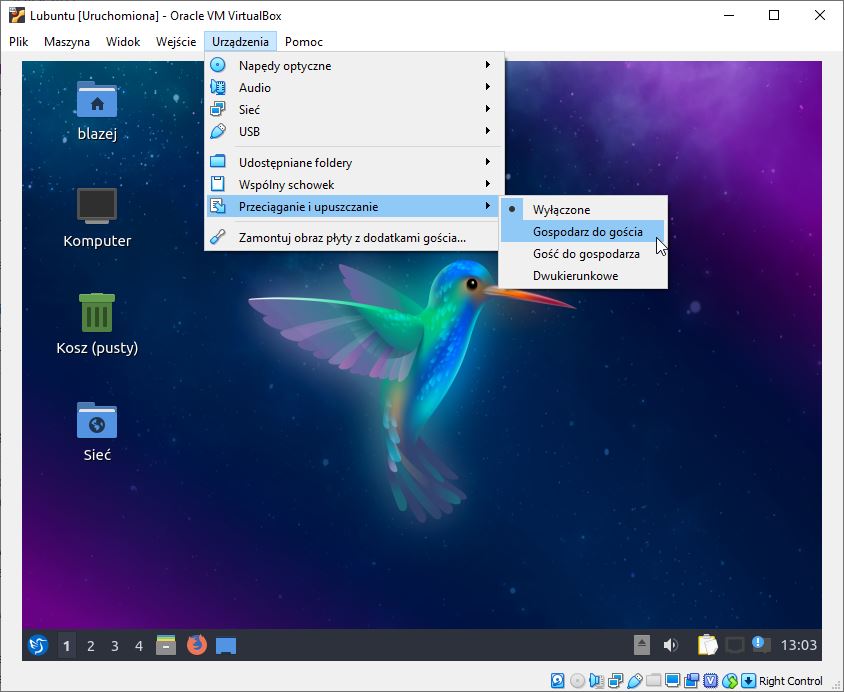This screenshot has width=844, height=692.
Task: Click the USB status bar icon
Action: pos(635,681)
